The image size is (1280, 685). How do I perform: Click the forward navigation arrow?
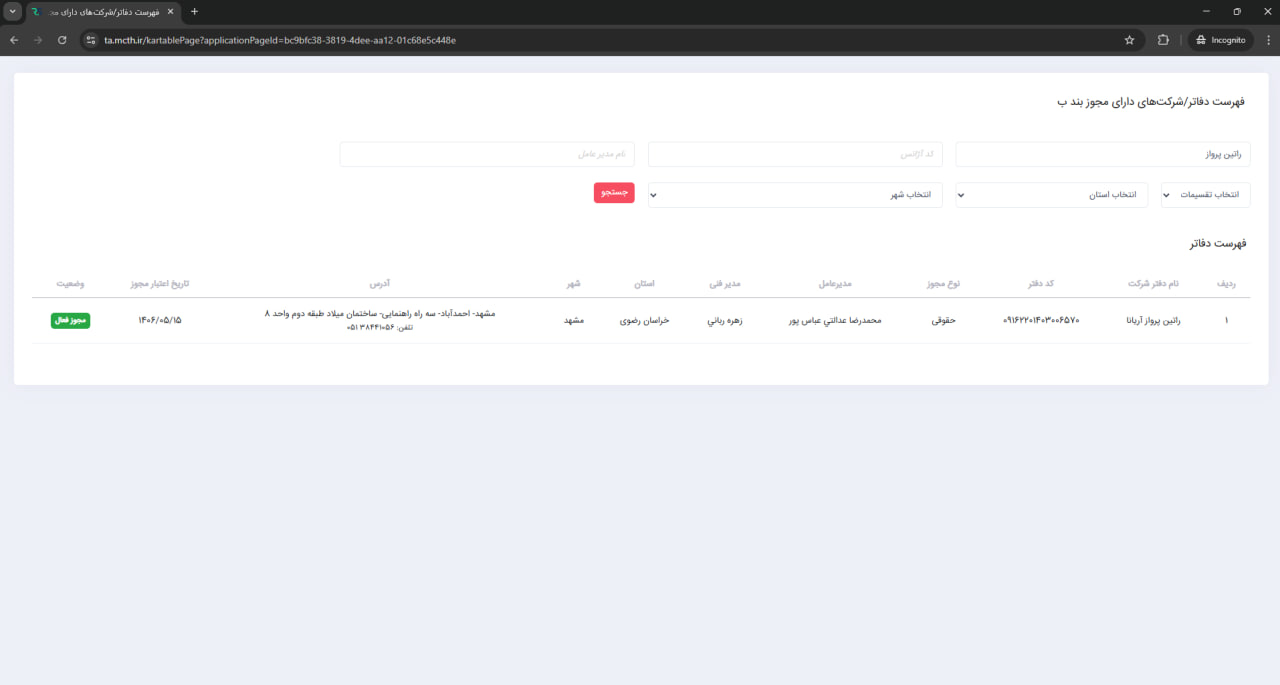(x=38, y=40)
